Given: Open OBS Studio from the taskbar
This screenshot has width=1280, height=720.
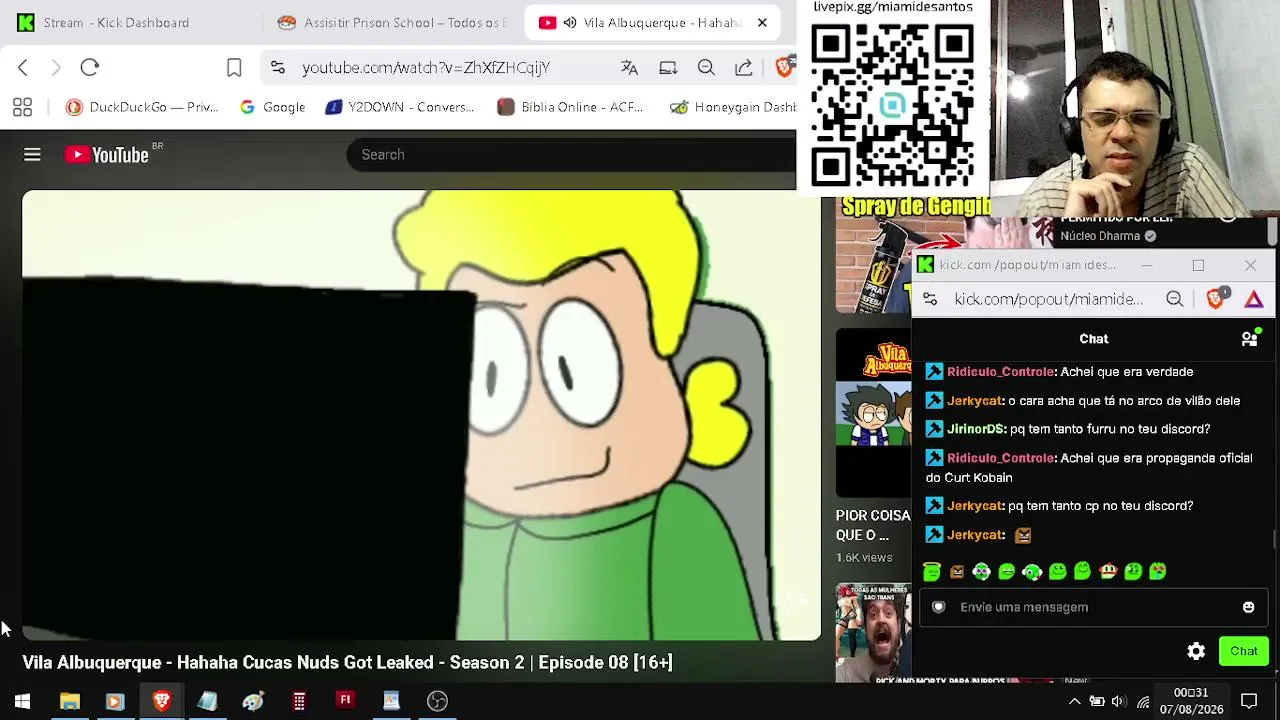Looking at the screenshot, I should tap(437, 701).
